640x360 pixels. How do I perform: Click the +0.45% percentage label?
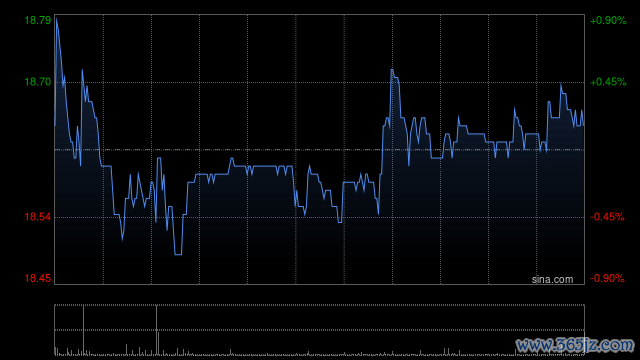point(608,82)
